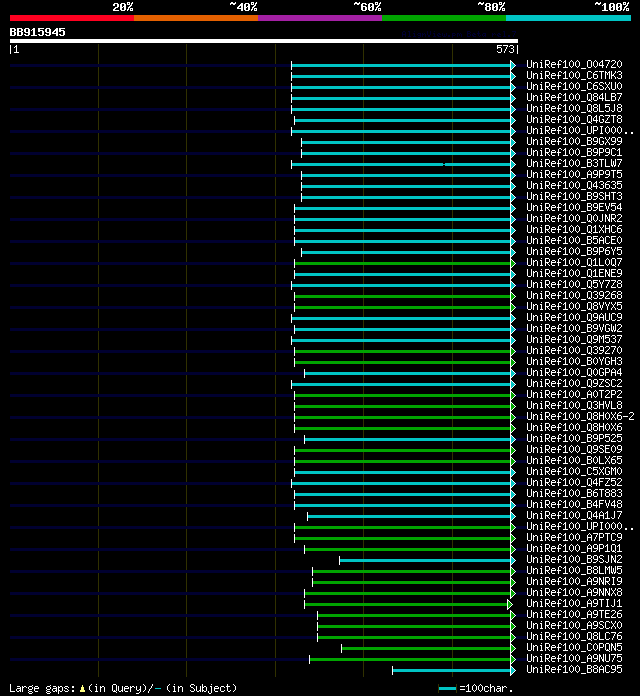The image size is (640, 696).
Task: Open hit UniRef100_Q84LB7
Action: [x=574, y=97]
